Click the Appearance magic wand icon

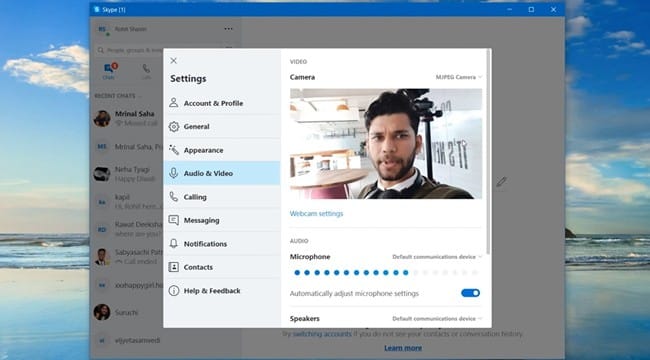(x=174, y=150)
